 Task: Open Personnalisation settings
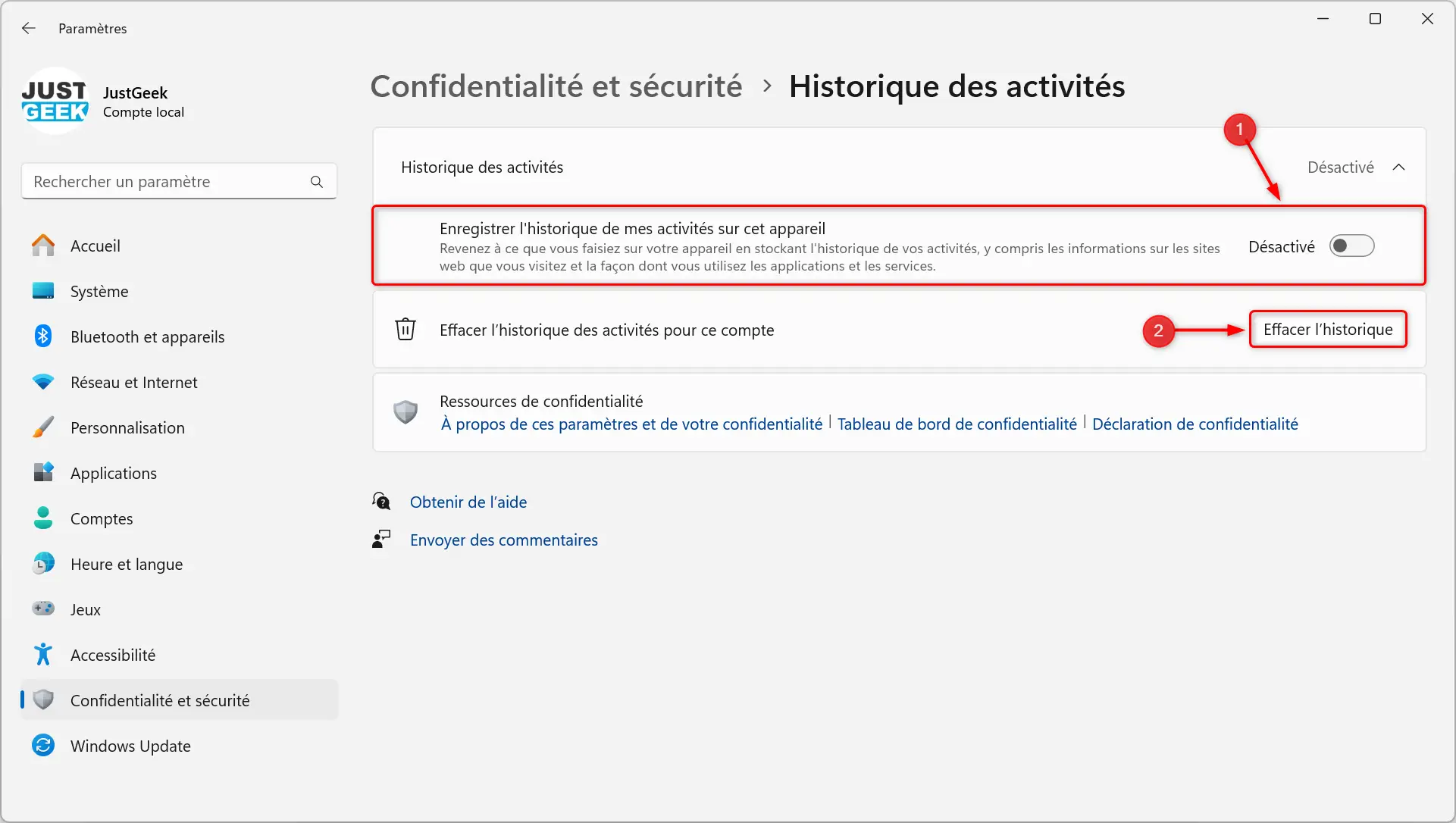[x=179, y=427]
